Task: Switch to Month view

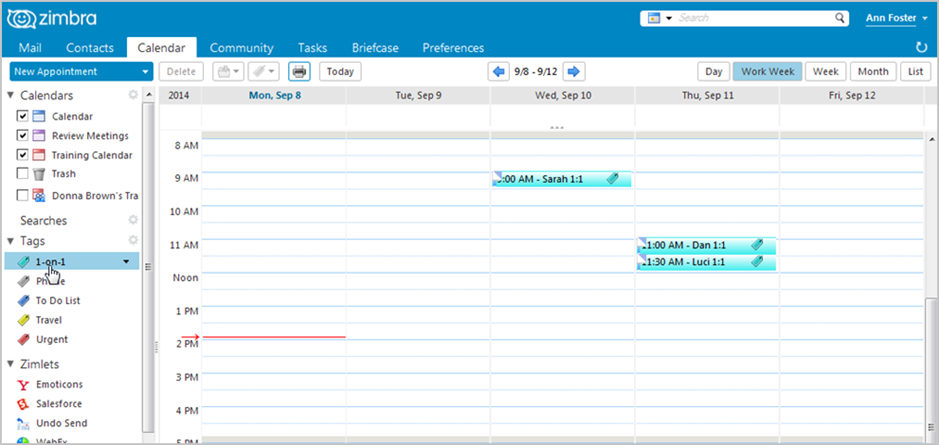Action: tap(873, 72)
